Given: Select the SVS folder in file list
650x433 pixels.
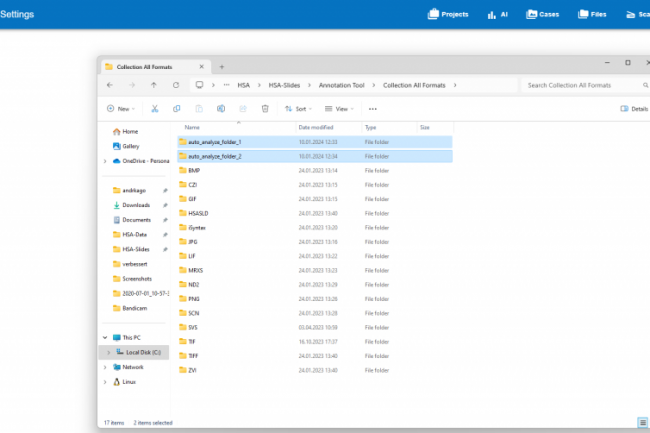Looking at the screenshot, I should (x=194, y=327).
